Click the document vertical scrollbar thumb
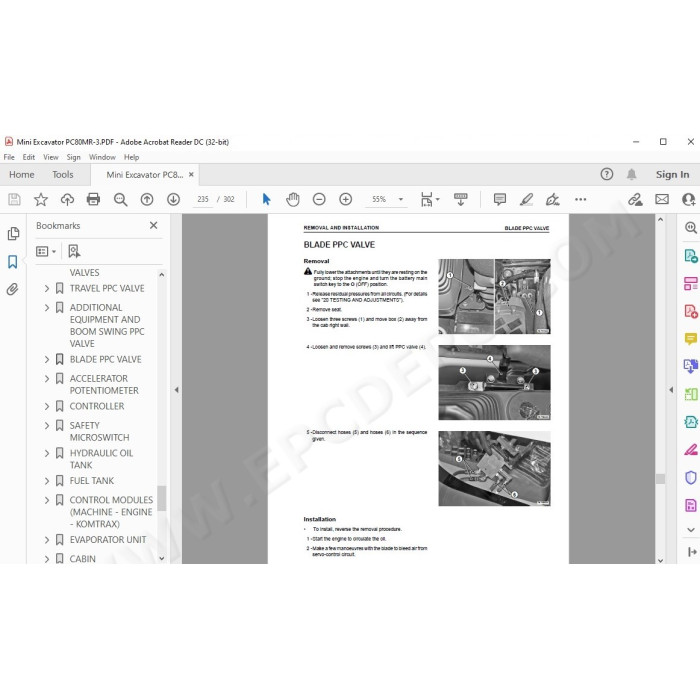Screen dimensions: 700x700 pos(660,479)
